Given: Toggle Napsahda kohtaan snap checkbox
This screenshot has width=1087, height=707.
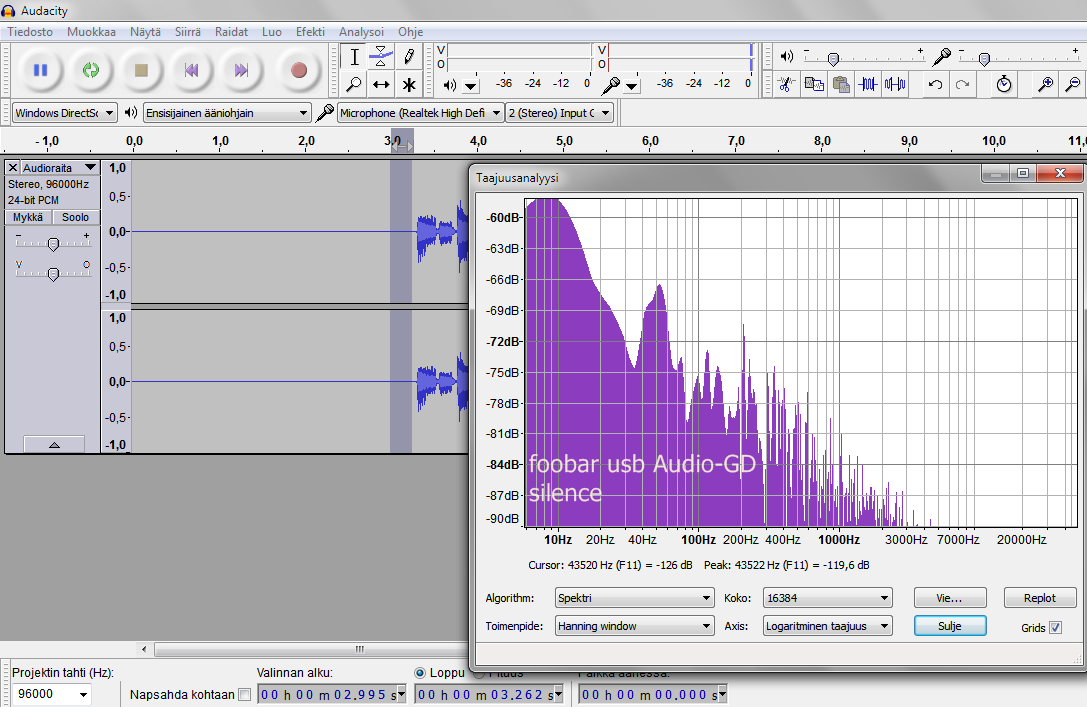Looking at the screenshot, I should pos(244,695).
